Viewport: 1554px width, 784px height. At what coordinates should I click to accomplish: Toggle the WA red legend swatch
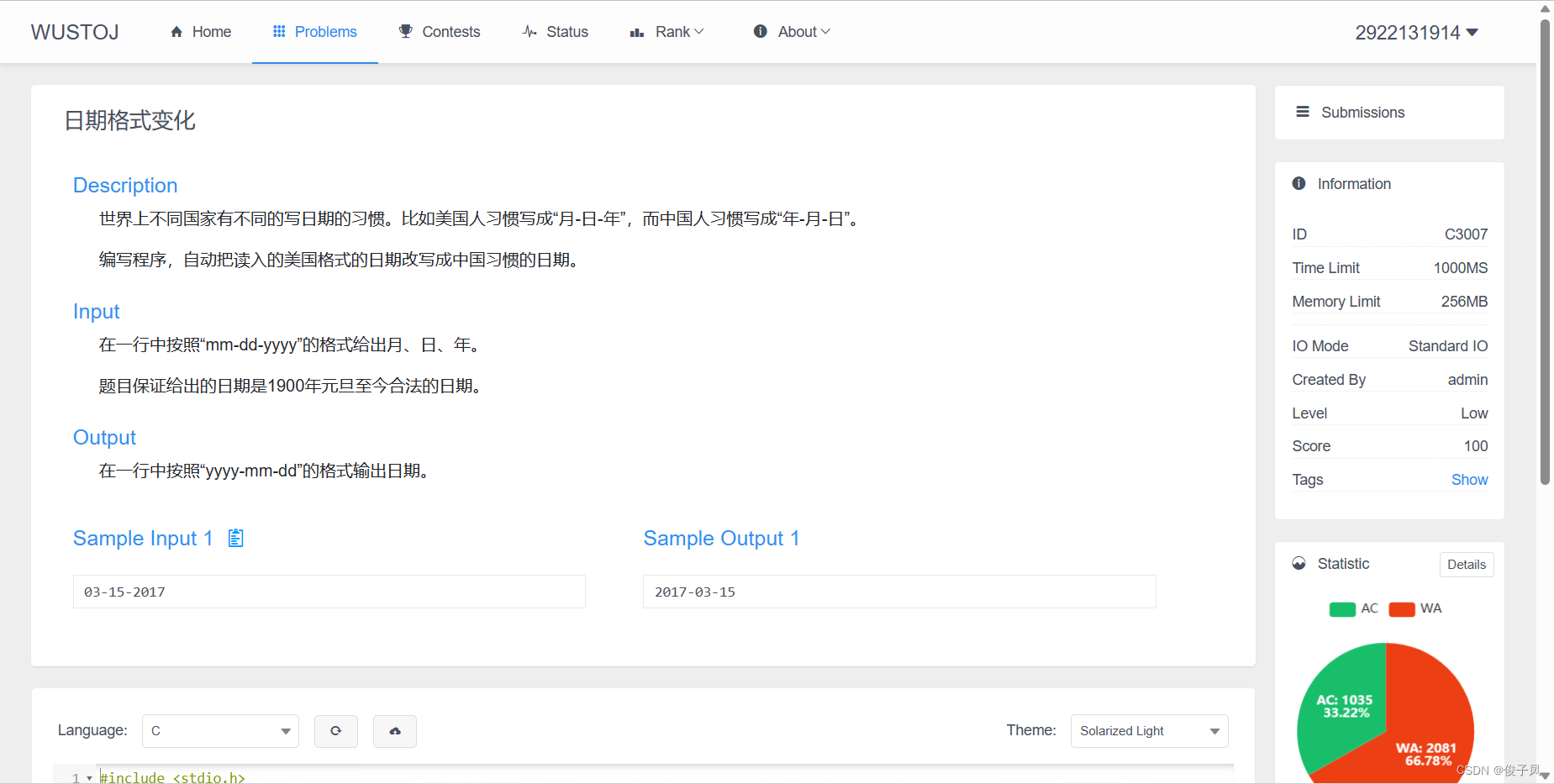click(1402, 609)
